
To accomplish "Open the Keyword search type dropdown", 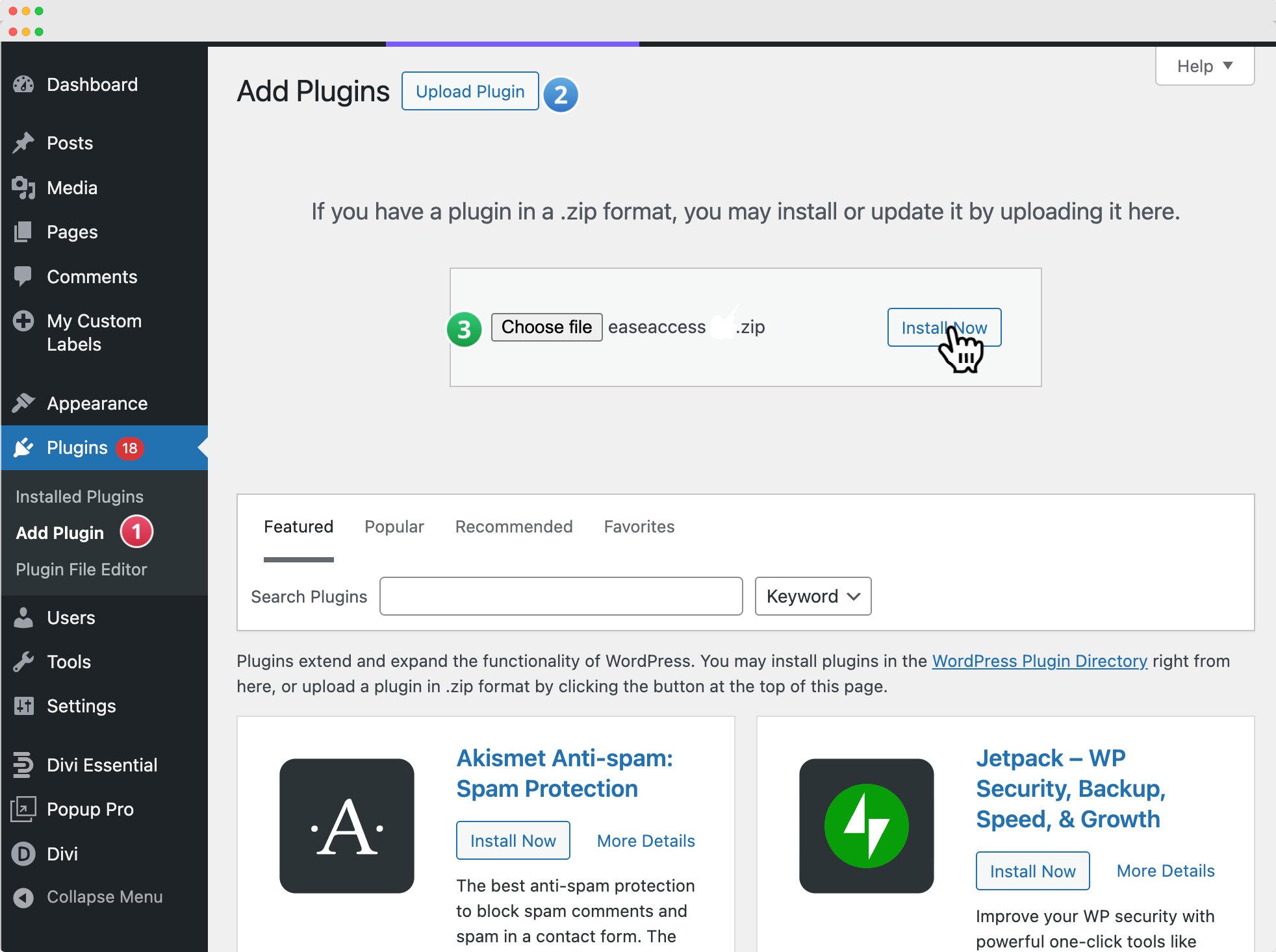I will point(813,596).
